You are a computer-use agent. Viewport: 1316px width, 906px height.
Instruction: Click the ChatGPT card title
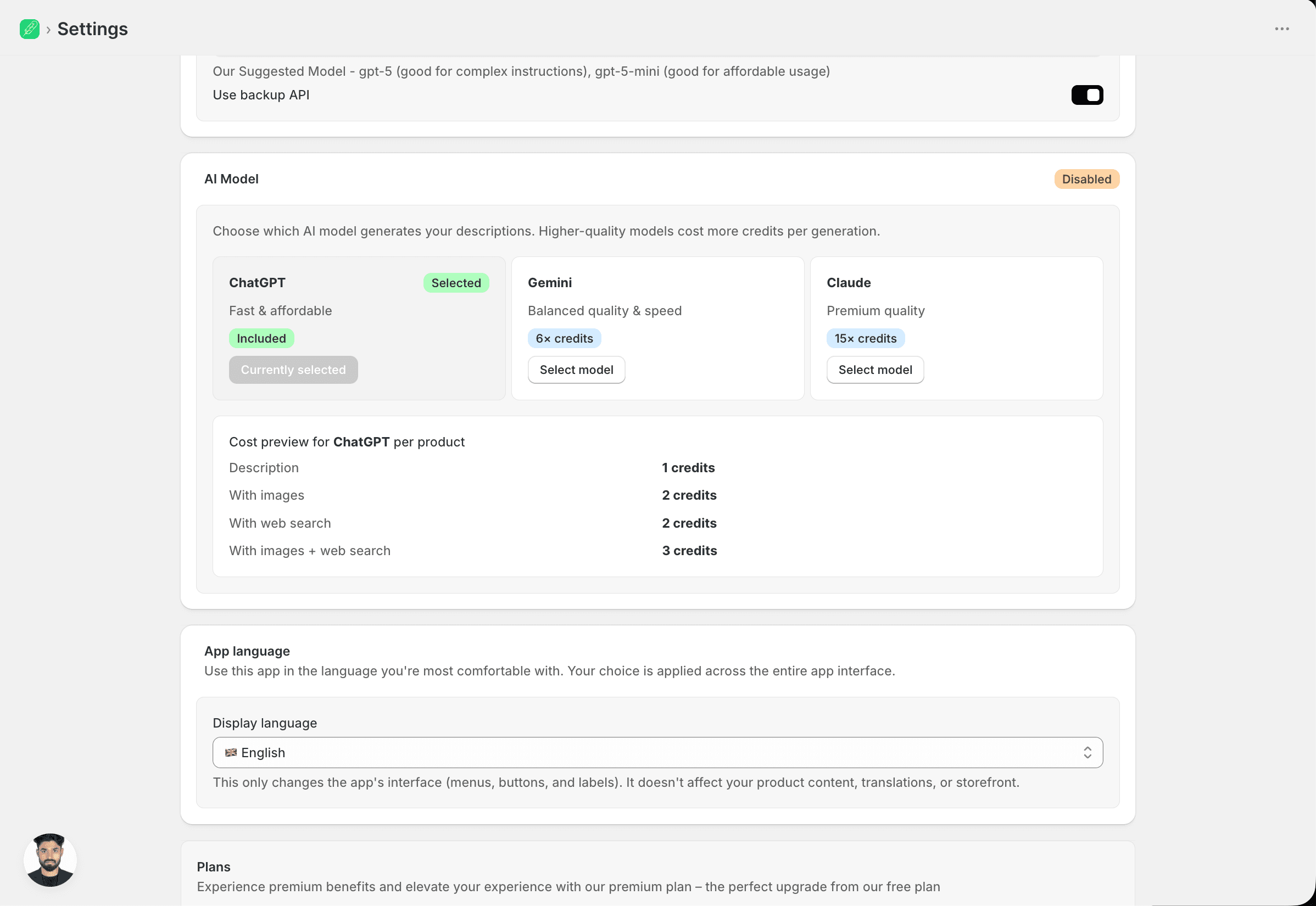[257, 283]
